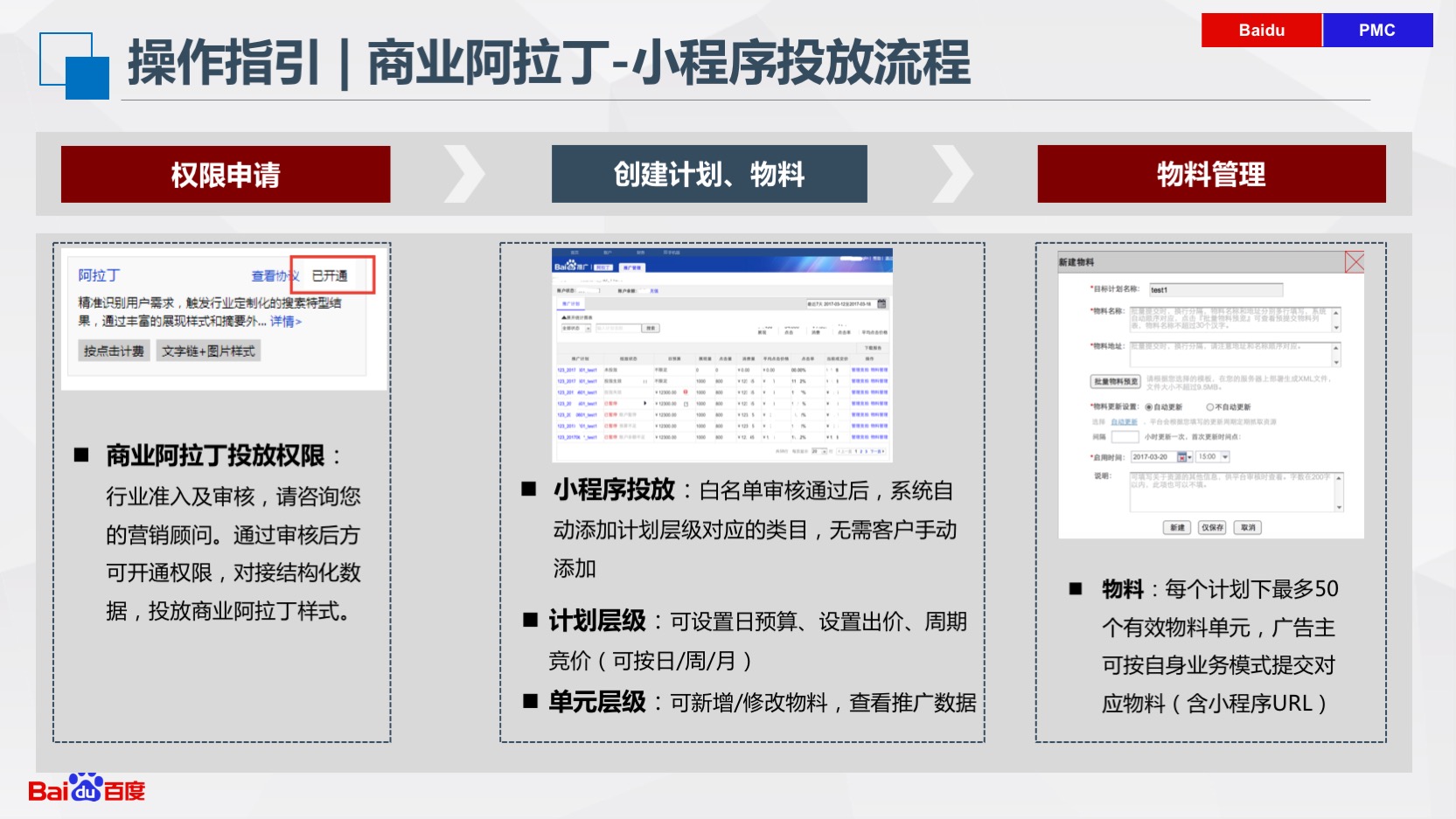Screen dimensions: 1456x819
Task: Click the down arrow of the 说明 box scrollbar
Action: tap(1339, 507)
